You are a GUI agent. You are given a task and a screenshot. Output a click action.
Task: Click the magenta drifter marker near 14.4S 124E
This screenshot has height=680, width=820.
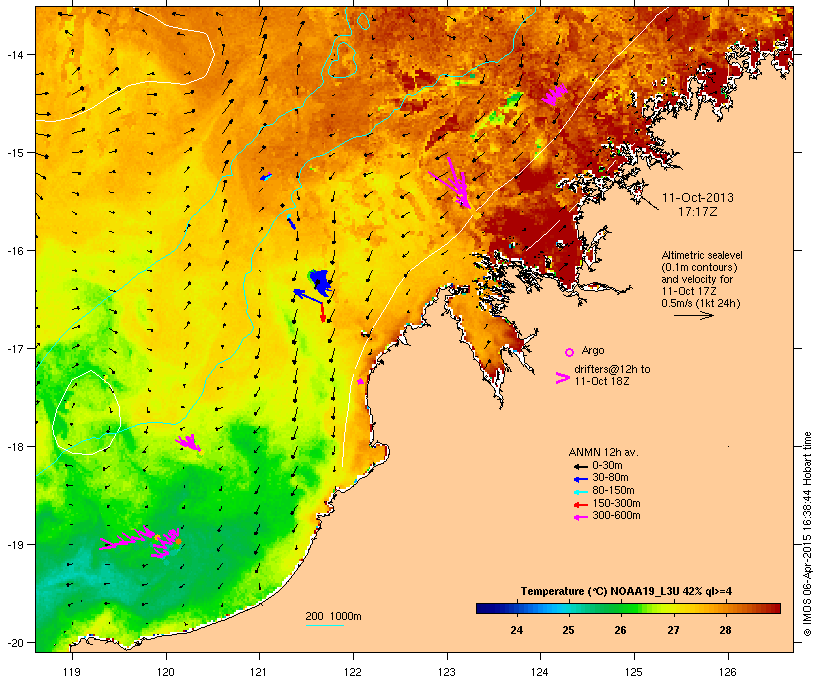554,94
